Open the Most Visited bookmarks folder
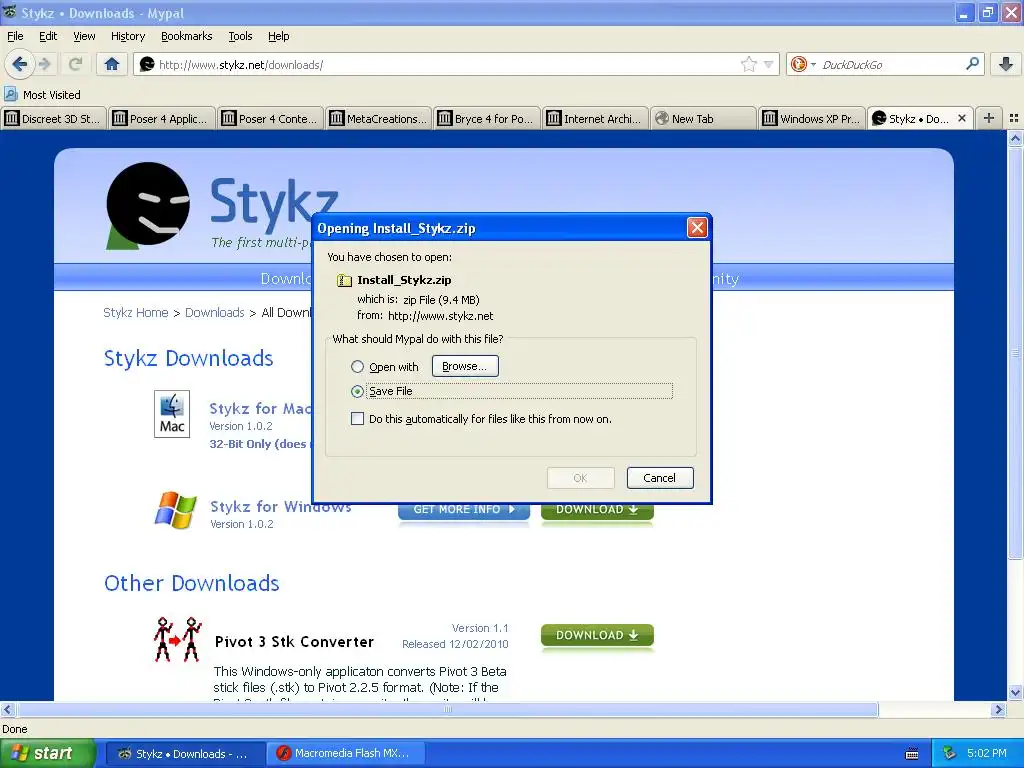The width and height of the screenshot is (1024, 768). [42, 95]
